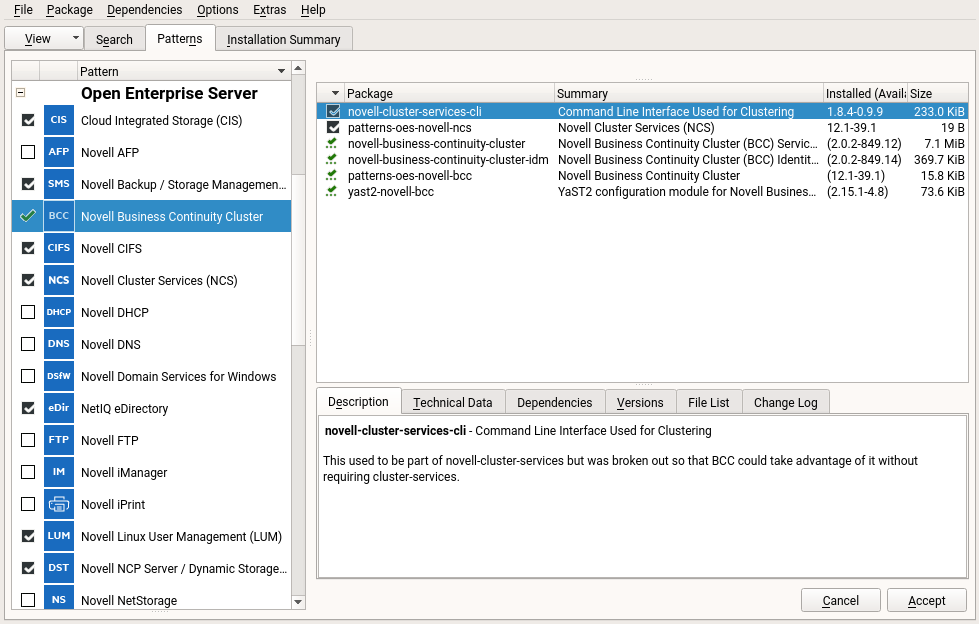Click the AFP pattern icon
Image resolution: width=979 pixels, height=624 pixels.
point(59,153)
